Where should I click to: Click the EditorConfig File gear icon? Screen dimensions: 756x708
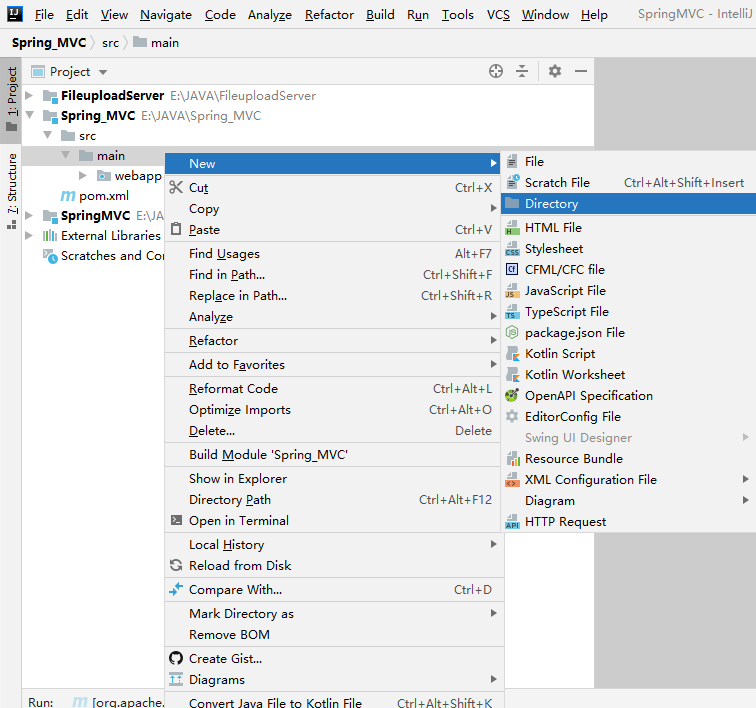point(512,416)
